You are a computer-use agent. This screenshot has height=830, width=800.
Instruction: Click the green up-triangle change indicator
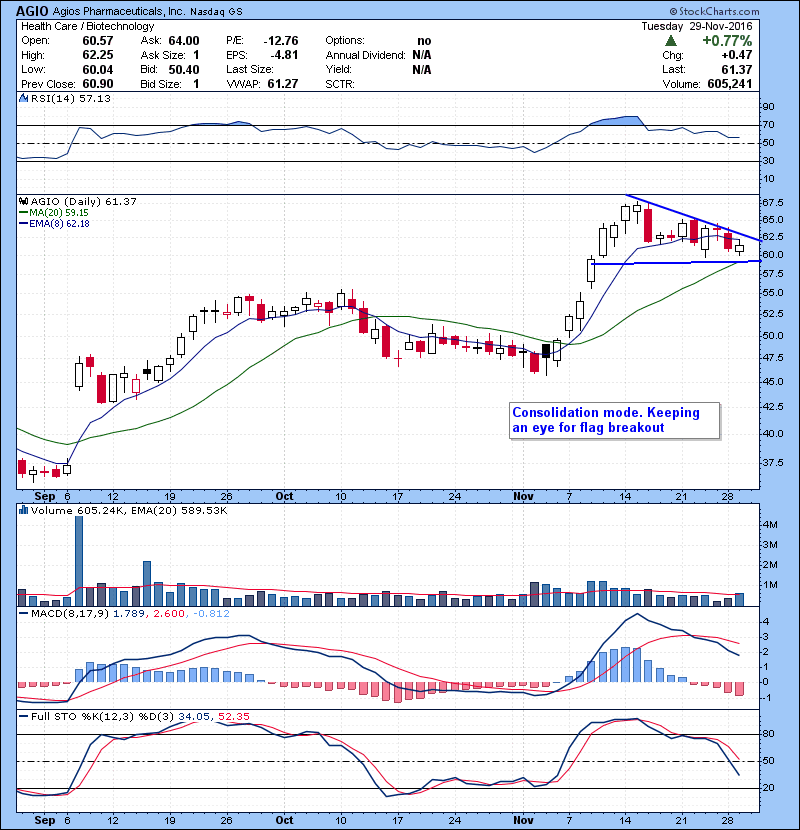point(671,40)
